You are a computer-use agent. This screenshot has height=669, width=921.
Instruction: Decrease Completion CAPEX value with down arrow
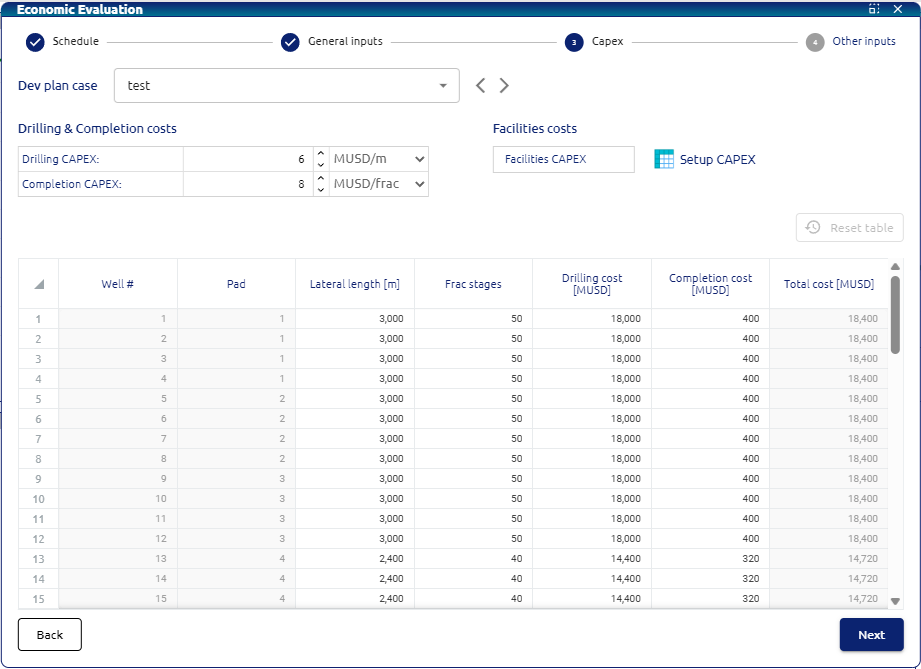point(320,190)
